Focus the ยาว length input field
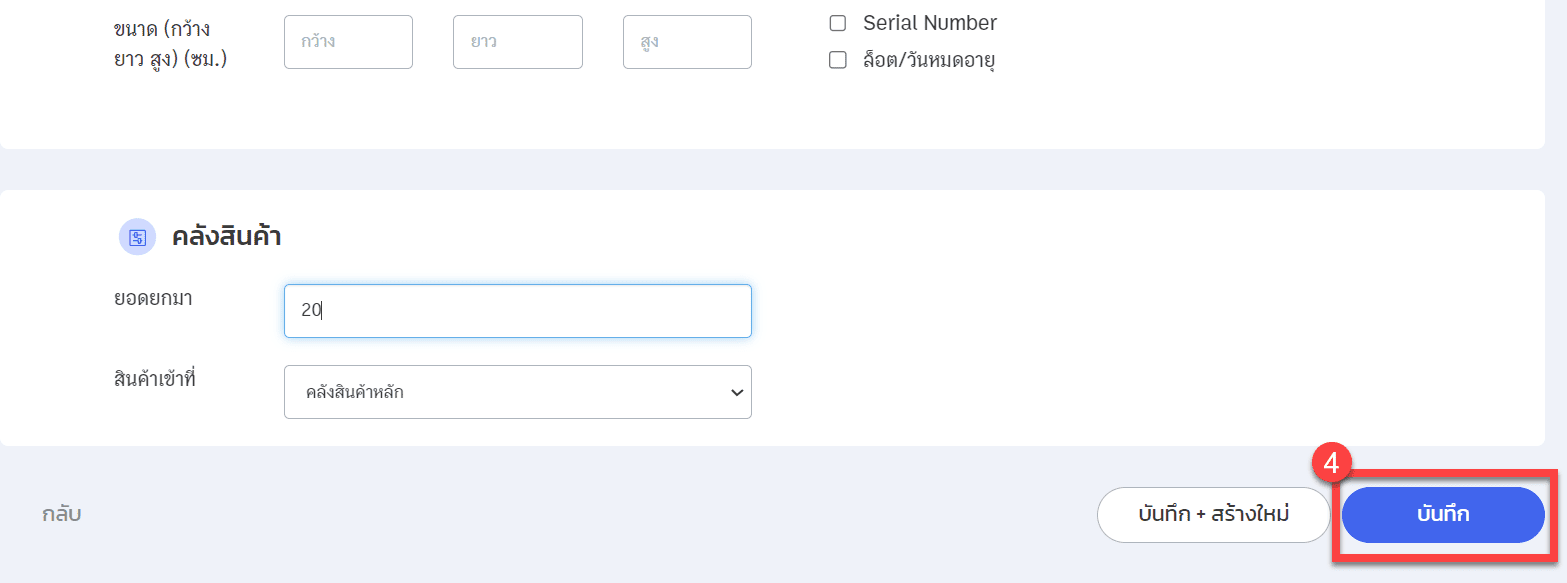 point(518,42)
